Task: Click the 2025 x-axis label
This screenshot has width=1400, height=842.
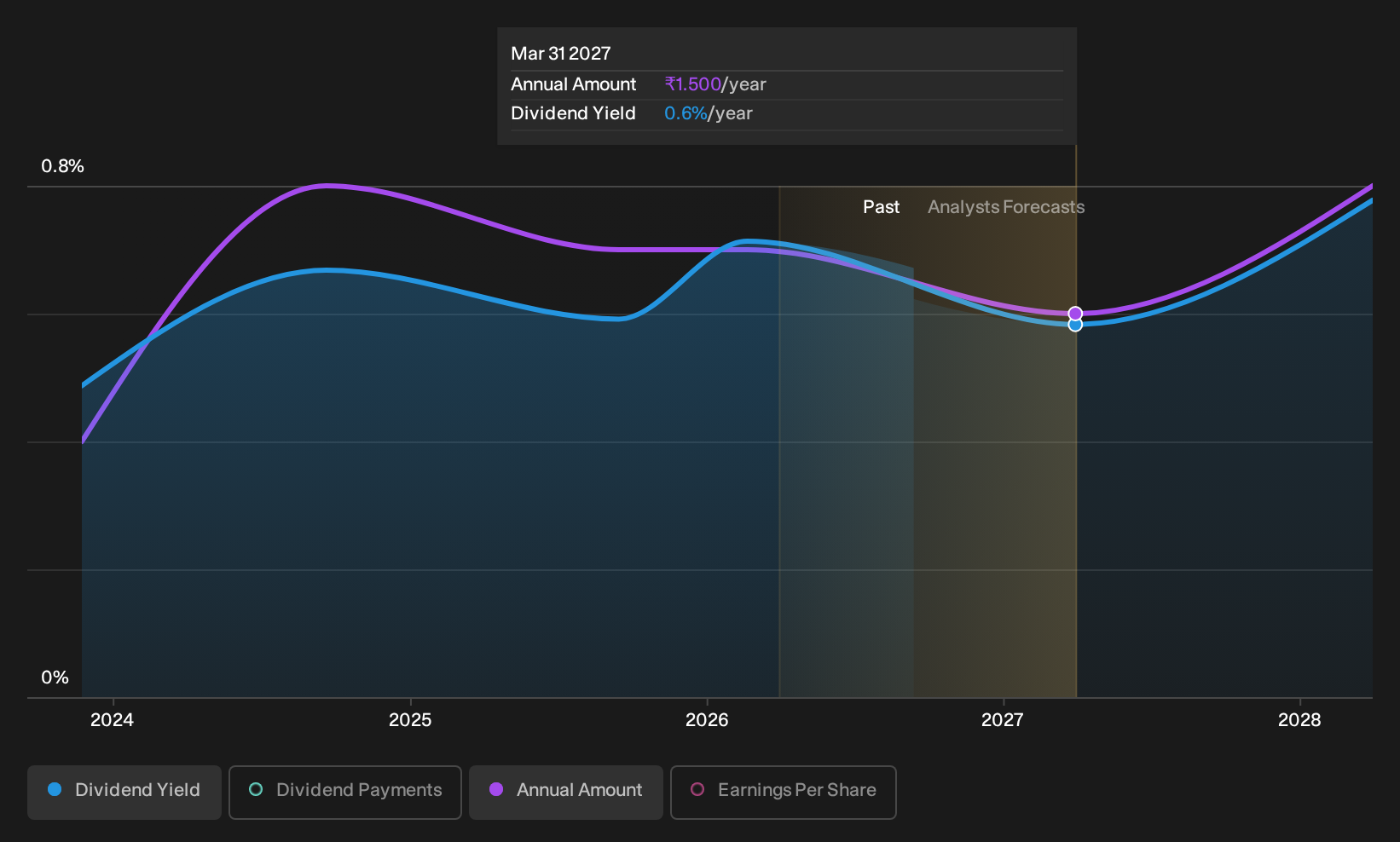Action: tap(410, 720)
